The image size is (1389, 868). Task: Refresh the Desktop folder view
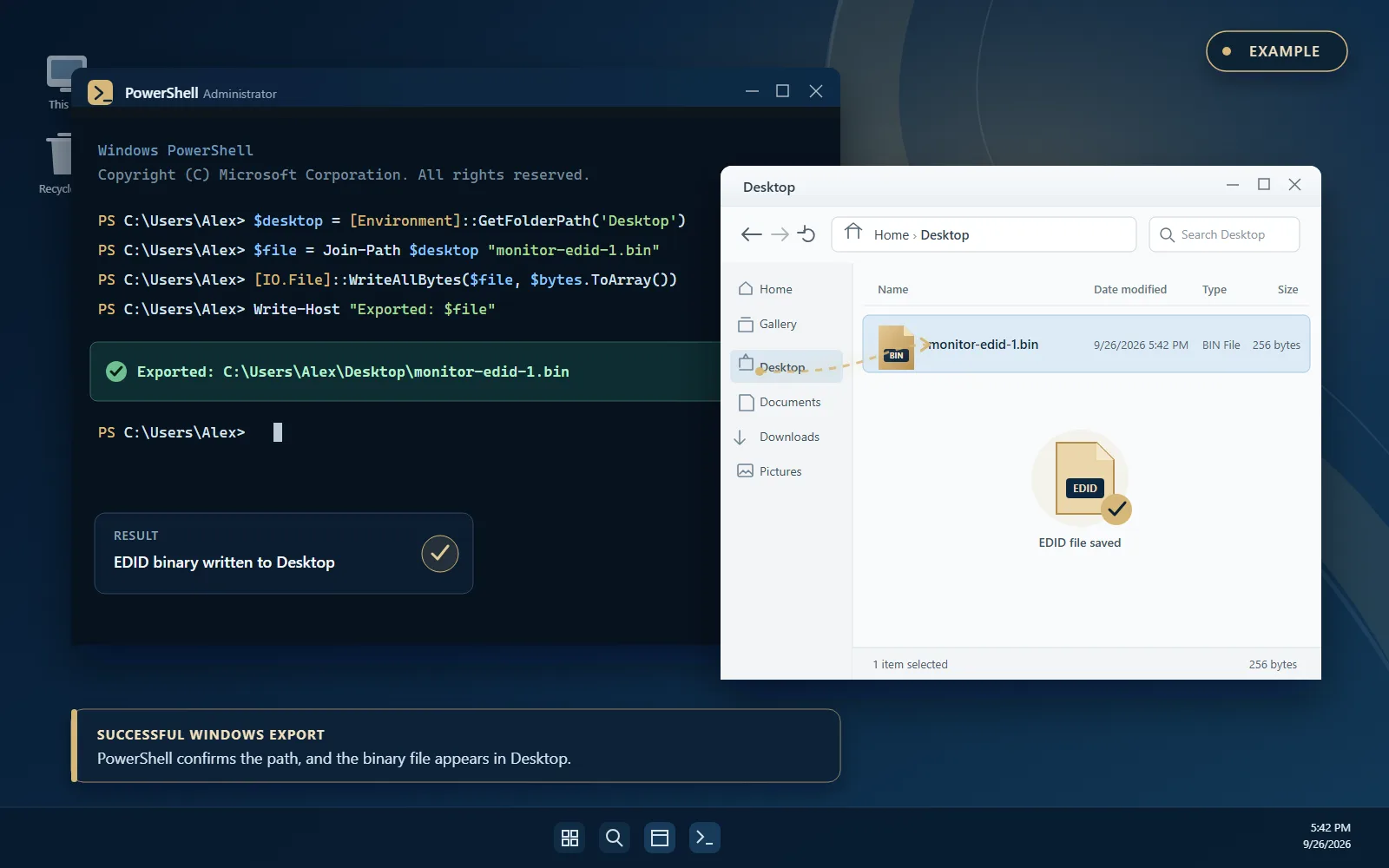(806, 234)
